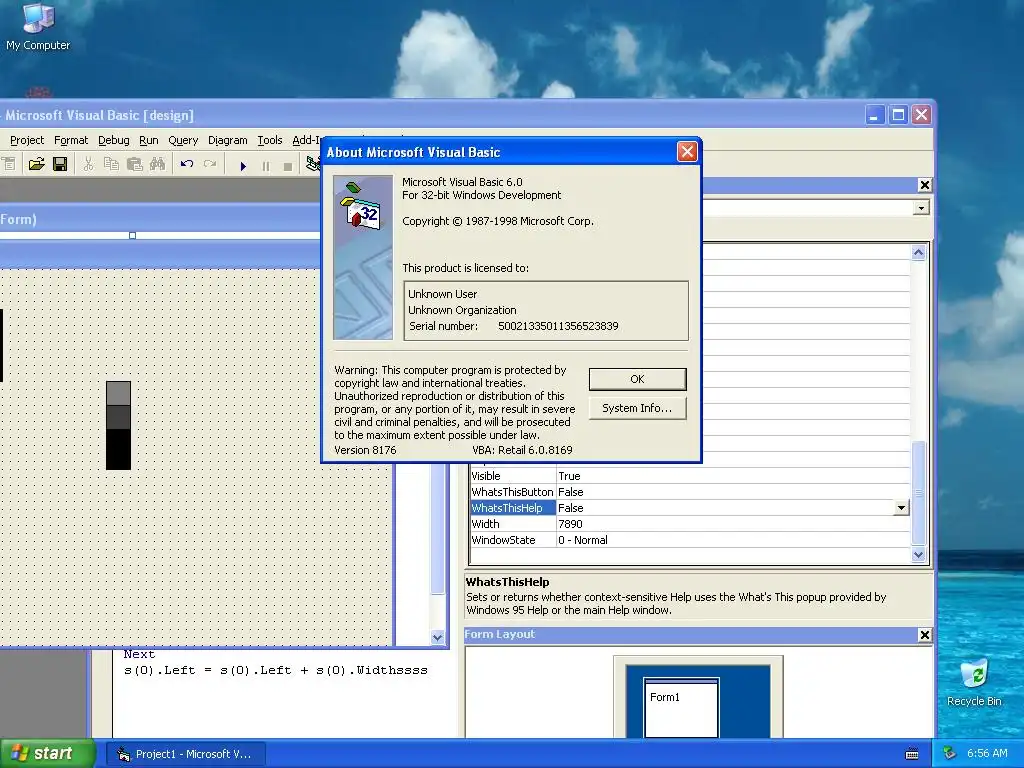This screenshot has width=1024, height=768.
Task: Open the Debug menu
Action: tap(114, 140)
